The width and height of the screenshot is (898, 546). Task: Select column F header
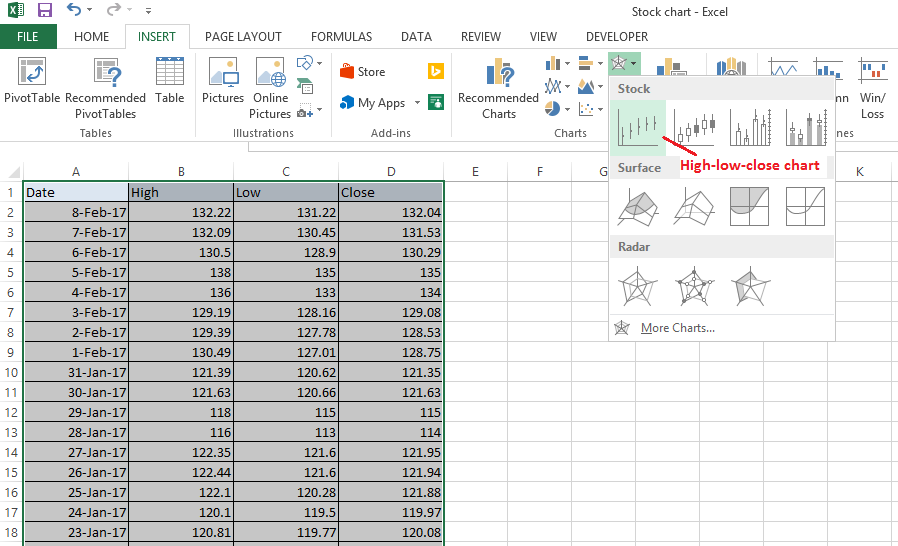[x=539, y=171]
